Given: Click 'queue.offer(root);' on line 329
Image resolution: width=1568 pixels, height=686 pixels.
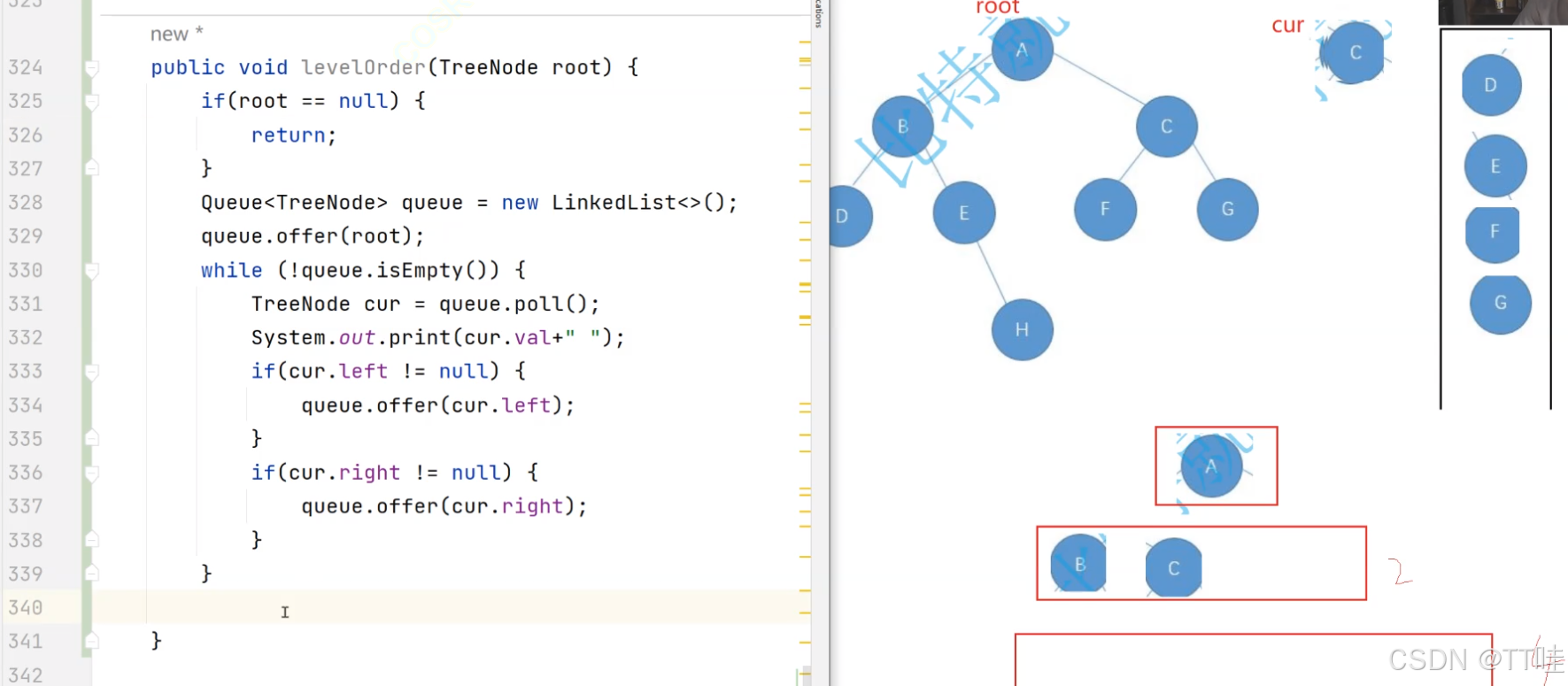Looking at the screenshot, I should pyautogui.click(x=313, y=236).
